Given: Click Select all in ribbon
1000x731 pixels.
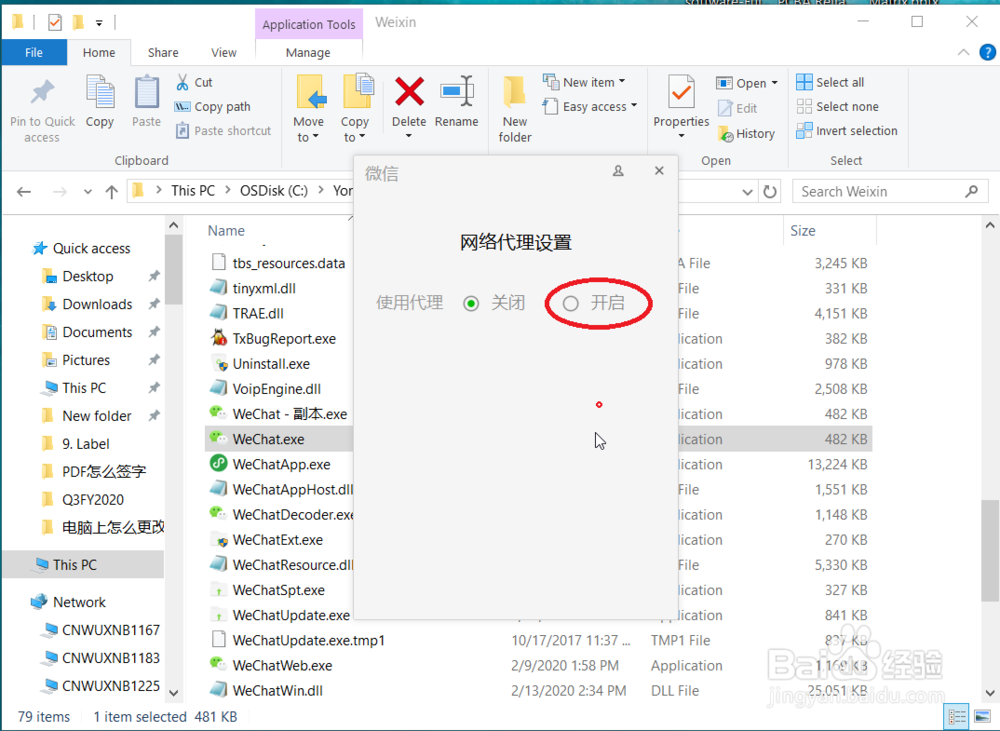Looking at the screenshot, I should coord(830,82).
